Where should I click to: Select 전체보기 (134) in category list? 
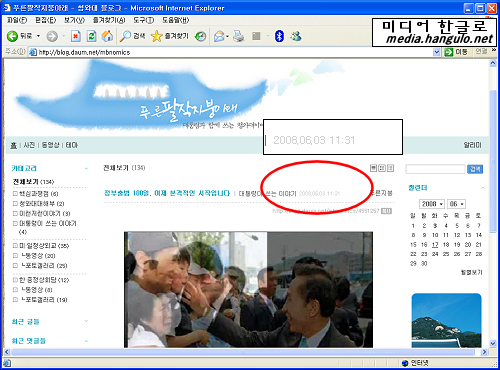pyautogui.click(x=33, y=182)
